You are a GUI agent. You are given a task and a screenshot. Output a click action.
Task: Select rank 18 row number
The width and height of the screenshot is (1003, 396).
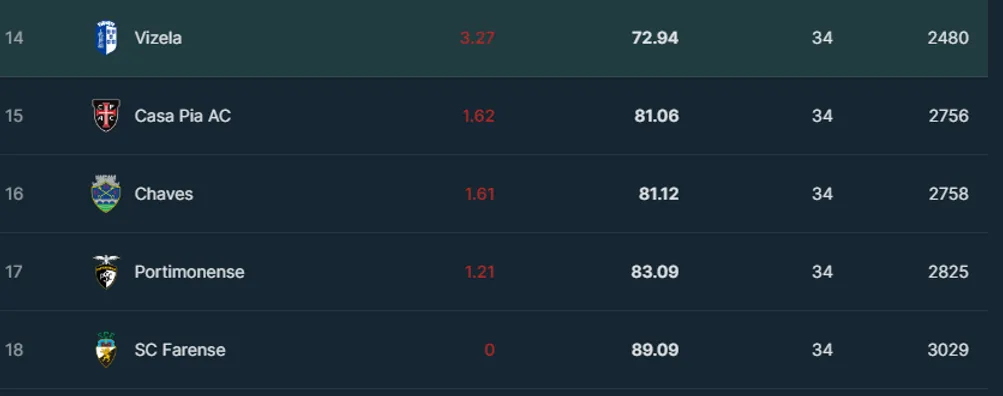[x=14, y=350]
